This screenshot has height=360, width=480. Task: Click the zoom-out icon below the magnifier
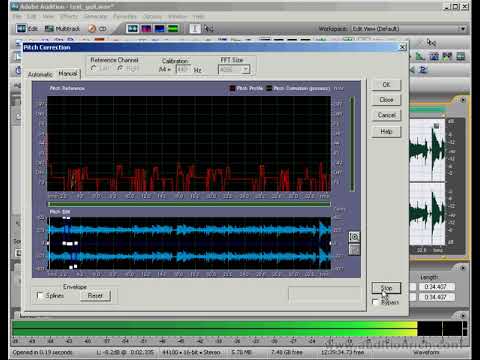click(x=354, y=250)
